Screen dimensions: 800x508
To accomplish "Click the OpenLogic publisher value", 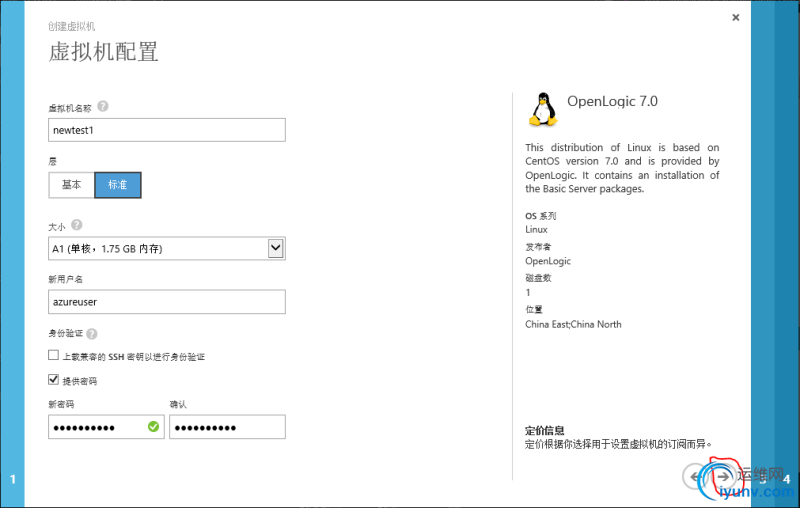I will [x=548, y=261].
